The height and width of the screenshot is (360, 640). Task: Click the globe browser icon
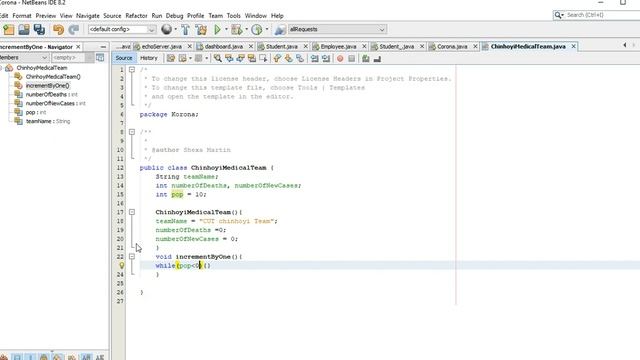(166, 29)
